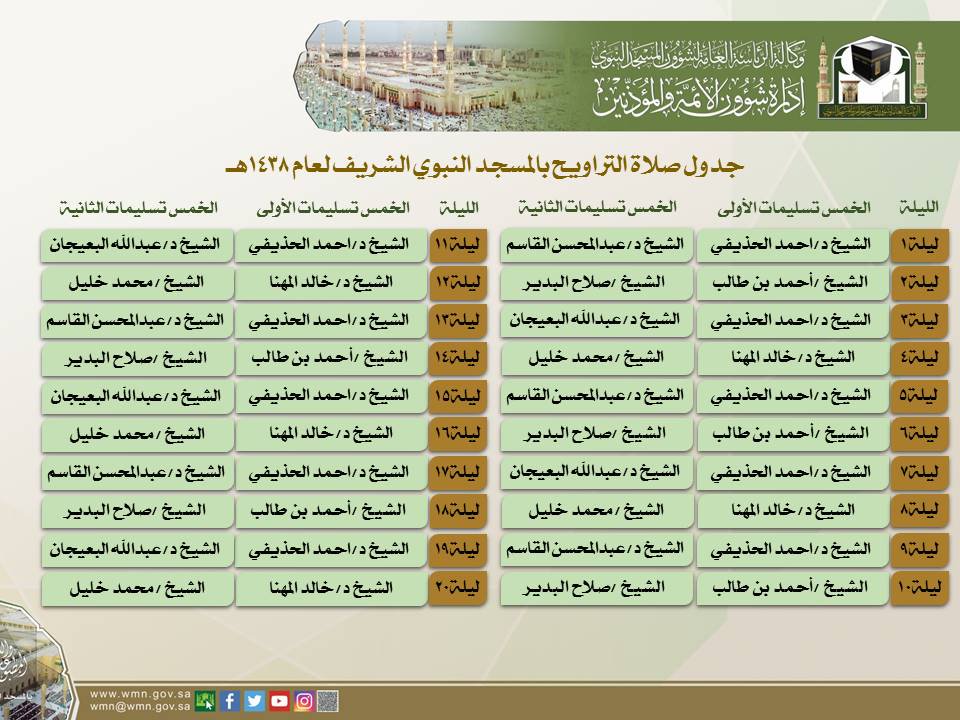Click the green website cursor icon
The width and height of the screenshot is (960, 720).
[205, 700]
